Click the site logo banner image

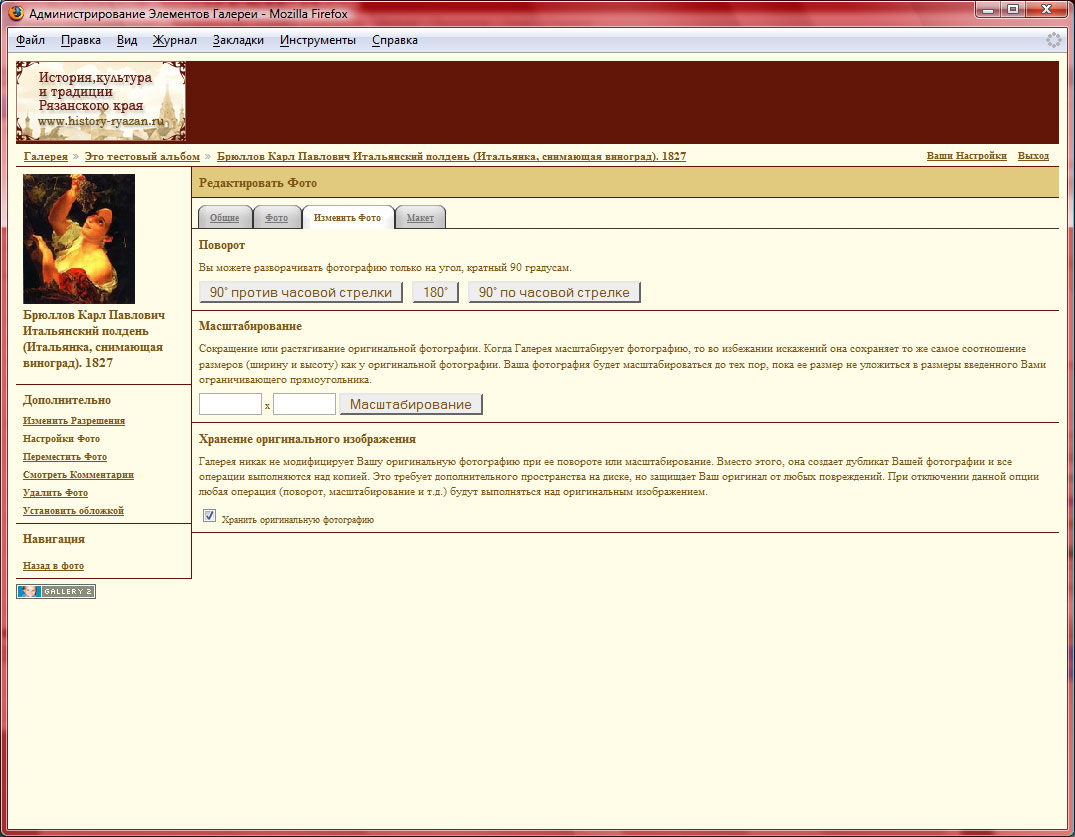pos(101,101)
